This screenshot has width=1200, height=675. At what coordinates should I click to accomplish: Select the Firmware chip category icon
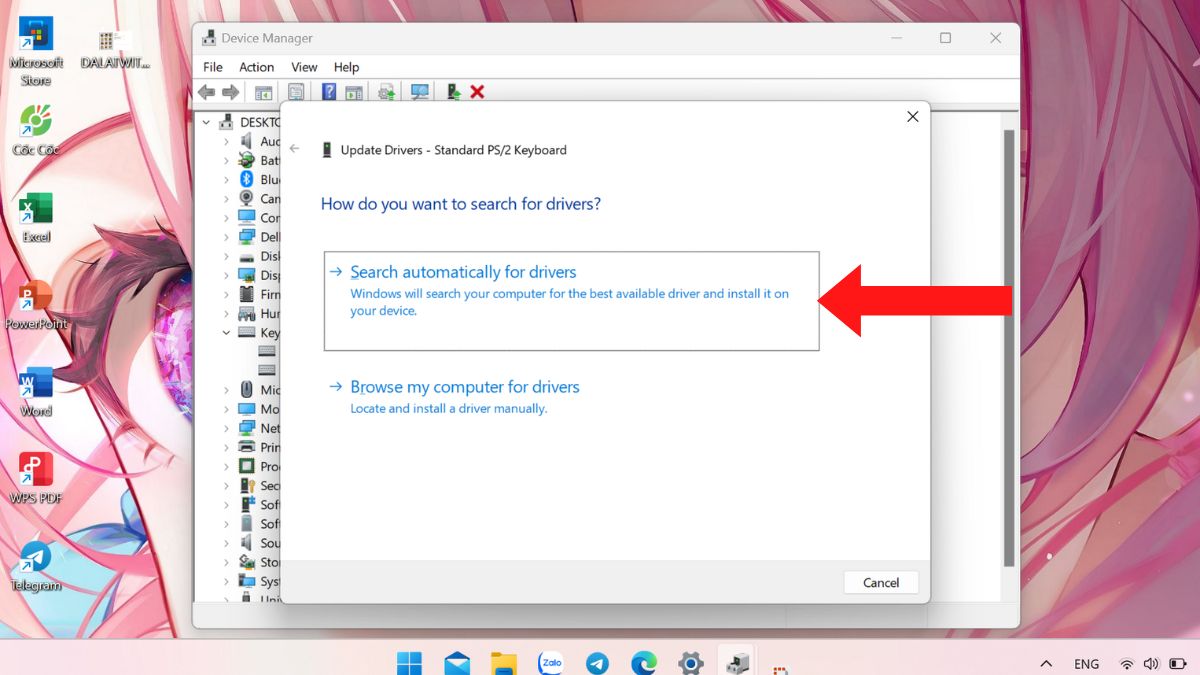tap(247, 294)
